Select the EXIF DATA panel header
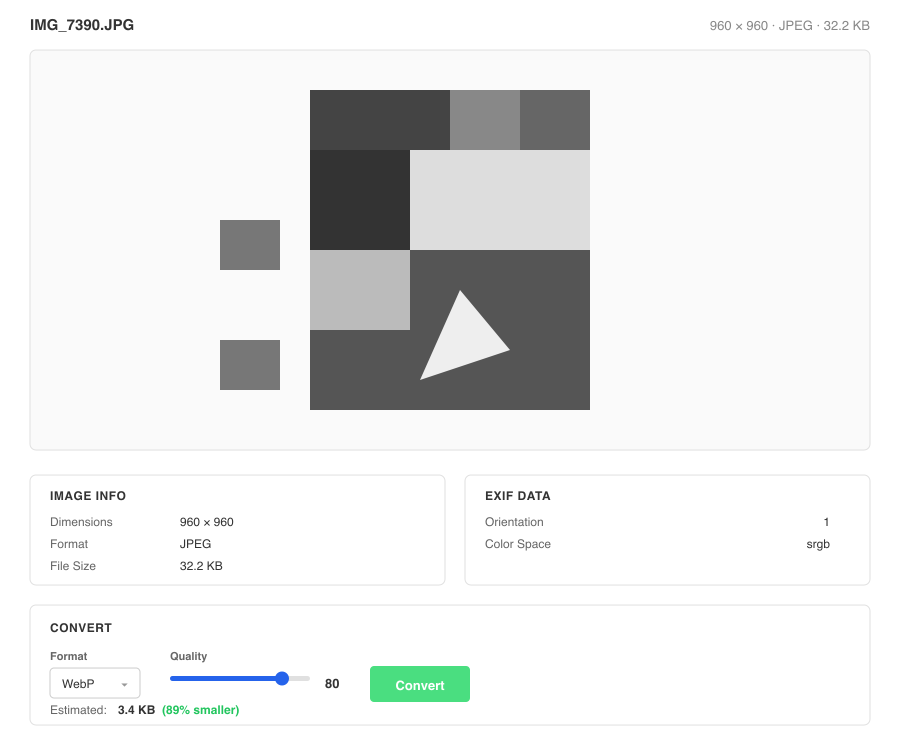This screenshot has width=900, height=750. (x=517, y=495)
